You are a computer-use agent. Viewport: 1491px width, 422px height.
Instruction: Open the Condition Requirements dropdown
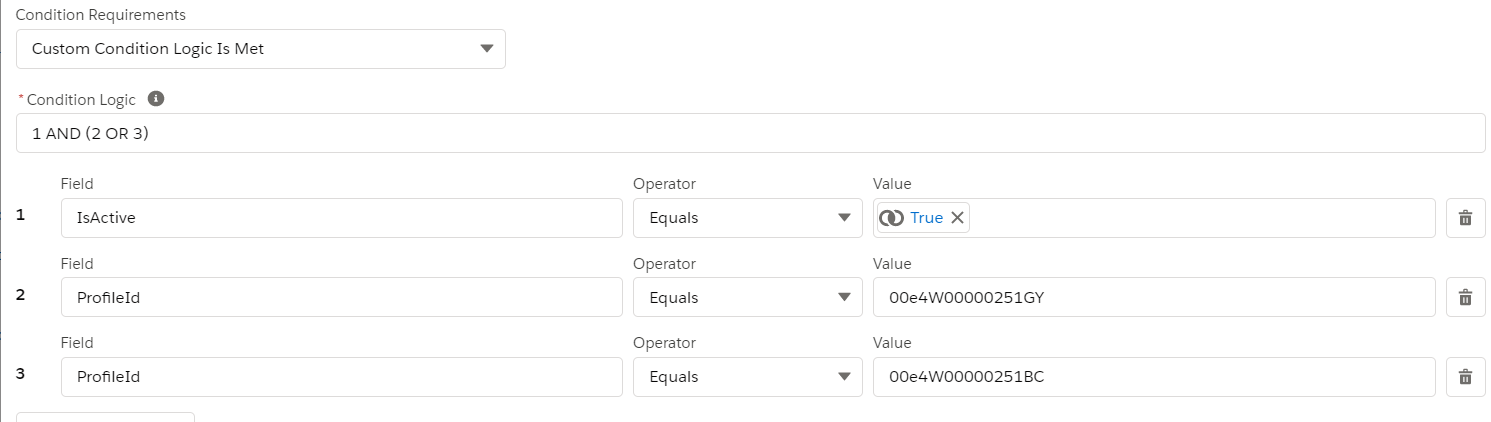tap(261, 49)
